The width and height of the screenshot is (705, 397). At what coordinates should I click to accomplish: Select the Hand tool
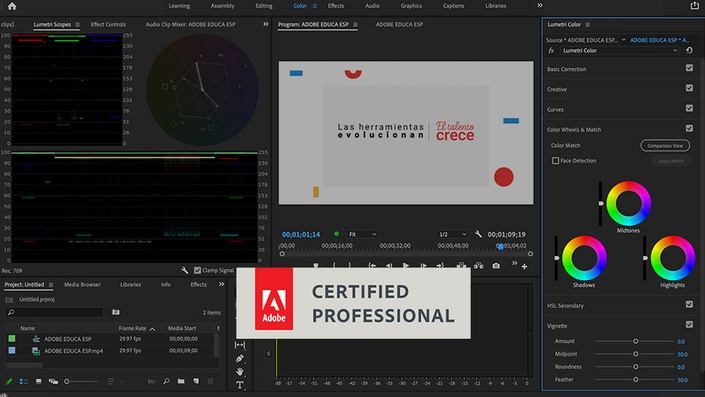point(240,371)
